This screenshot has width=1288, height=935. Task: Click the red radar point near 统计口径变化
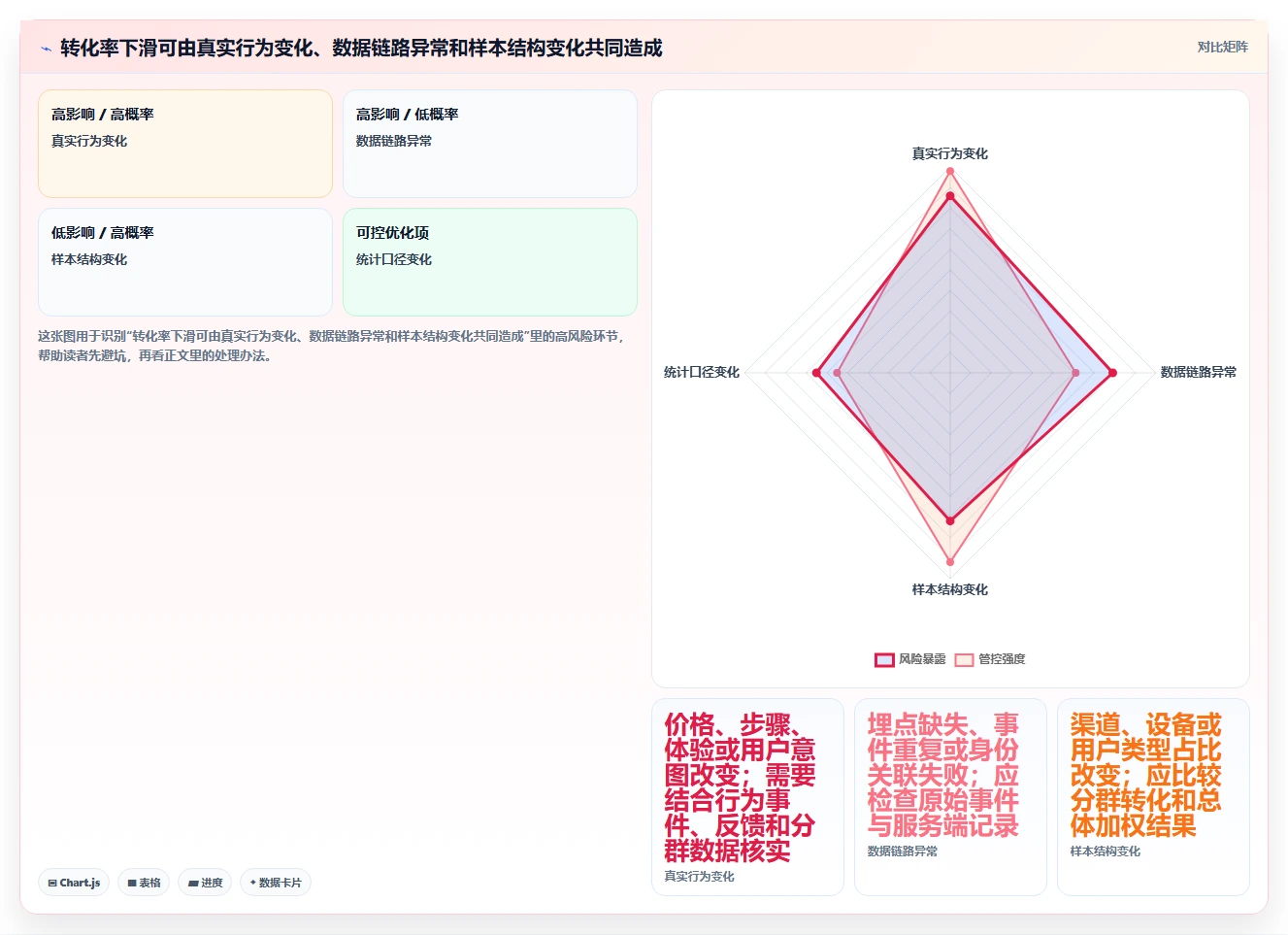click(x=817, y=373)
